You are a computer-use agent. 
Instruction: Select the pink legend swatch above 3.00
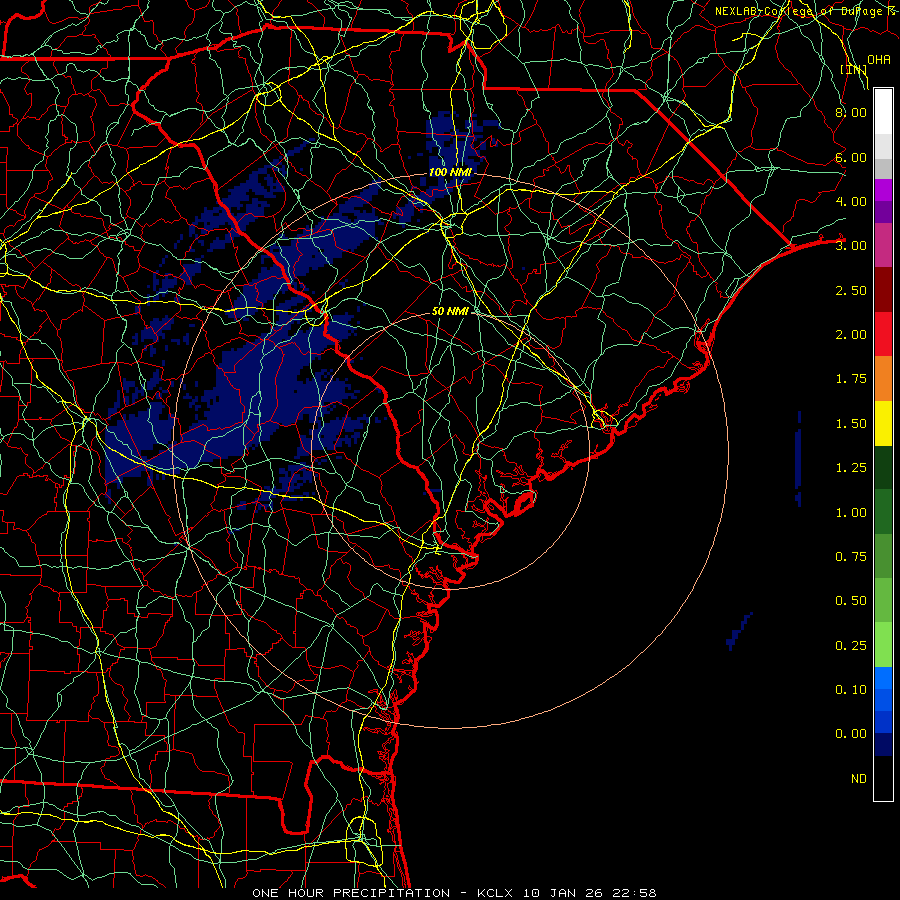[883, 245]
